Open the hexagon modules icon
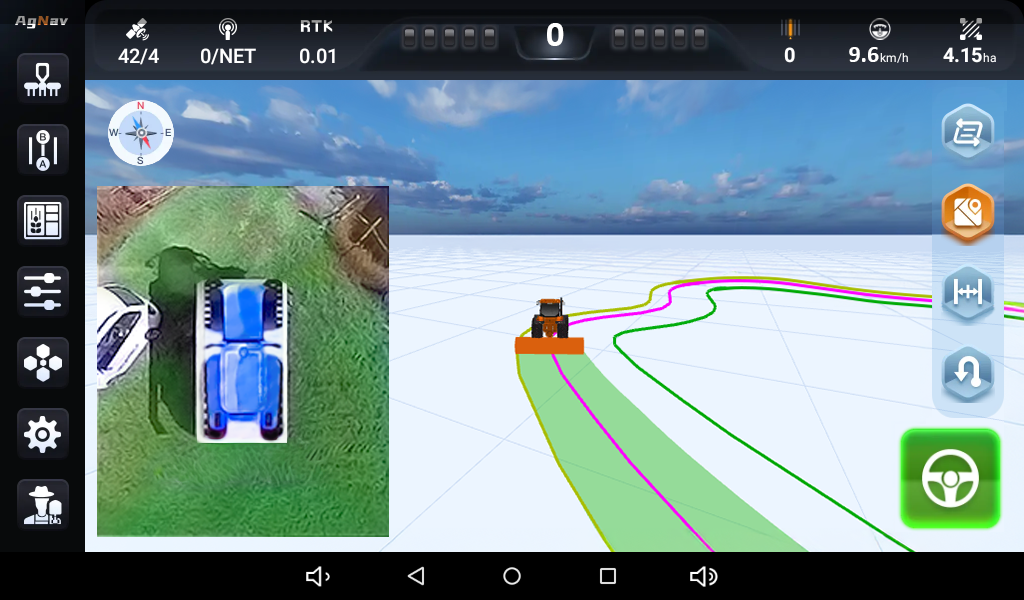Image resolution: width=1024 pixels, height=600 pixels. coord(42,362)
